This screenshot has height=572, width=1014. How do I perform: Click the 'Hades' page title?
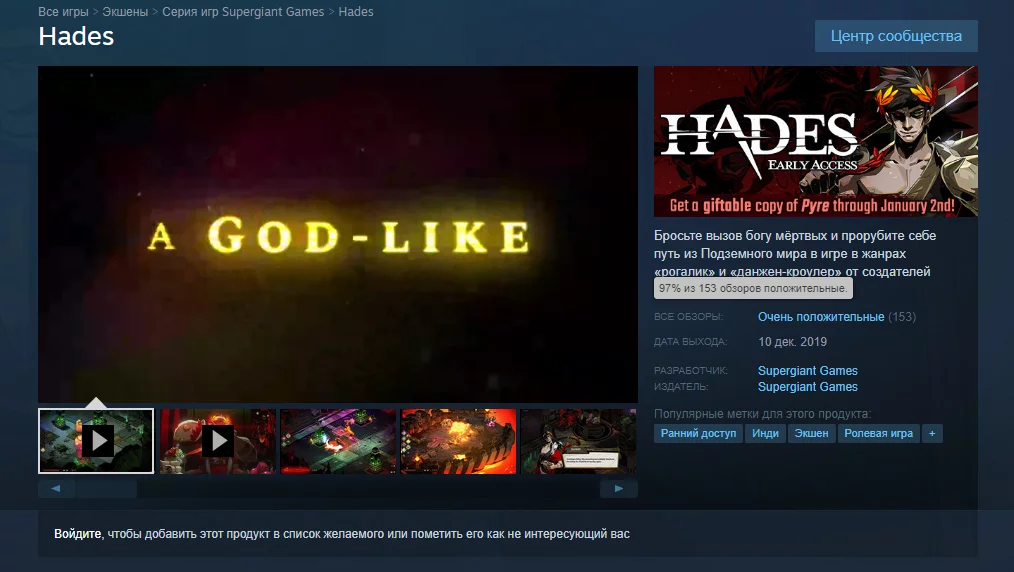coord(76,36)
